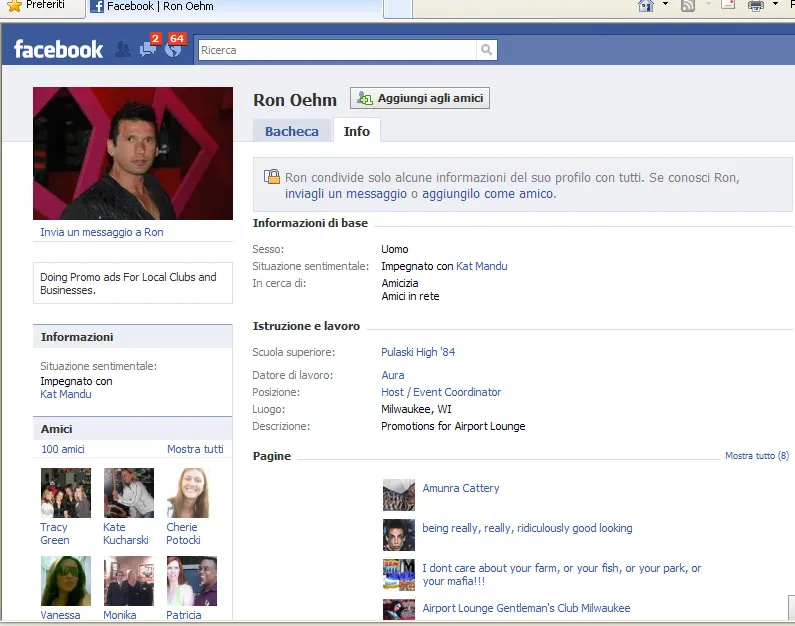Click Ron Oehm's profile photo
The height and width of the screenshot is (626, 795).
(x=133, y=153)
